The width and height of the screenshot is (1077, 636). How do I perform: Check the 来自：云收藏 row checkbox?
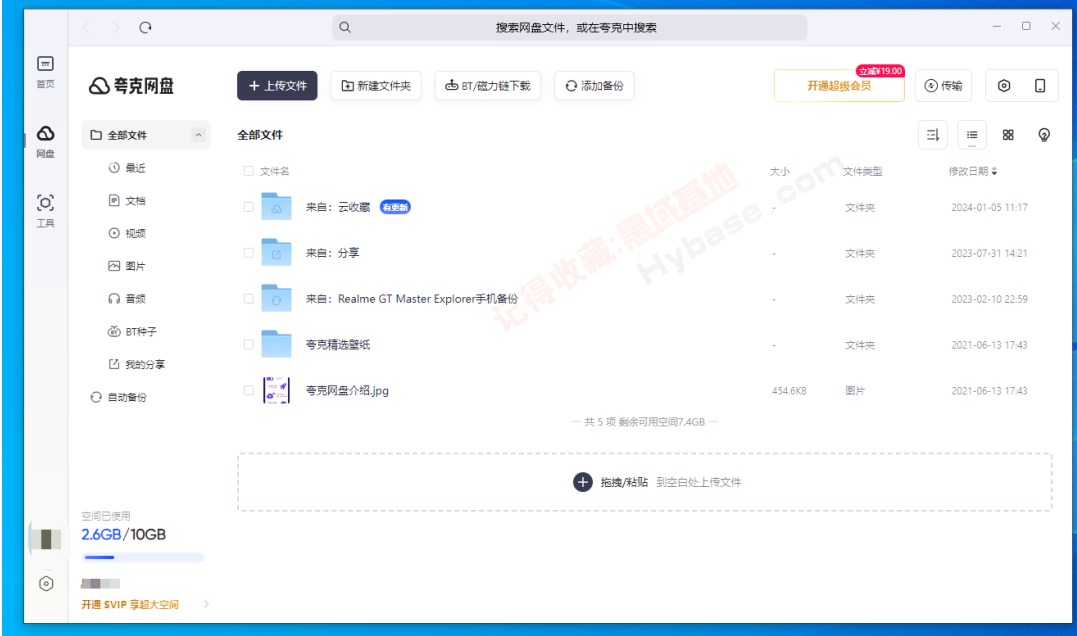pyautogui.click(x=249, y=207)
